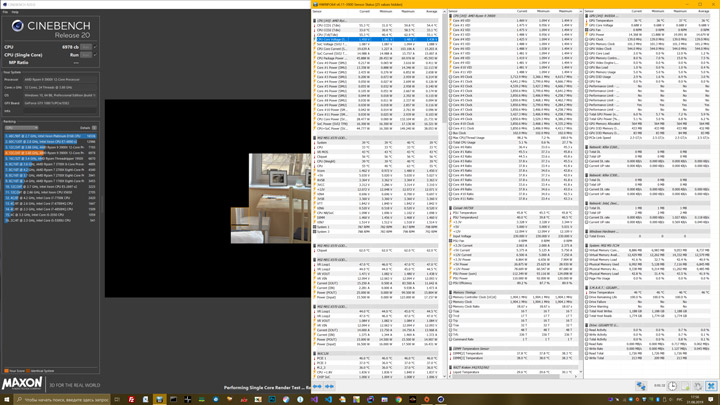The image size is (720, 405).
Task: Open HWiNFO network remote-monitoring icon
Action: click(641, 386)
